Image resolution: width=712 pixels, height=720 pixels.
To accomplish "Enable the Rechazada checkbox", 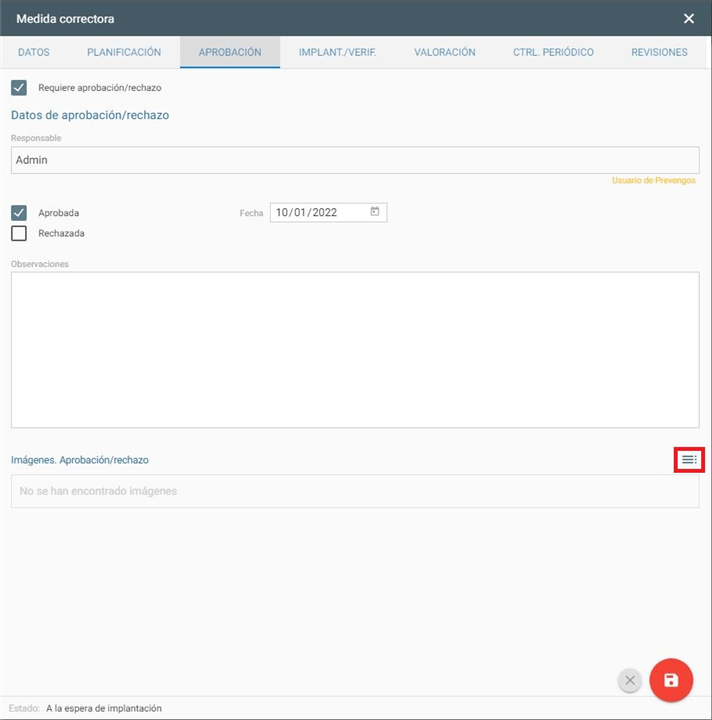I will point(19,234).
